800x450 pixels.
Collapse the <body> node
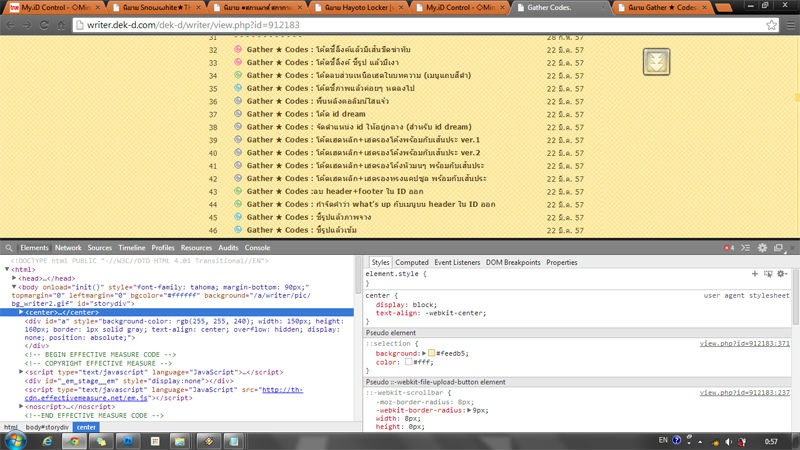(x=14, y=287)
